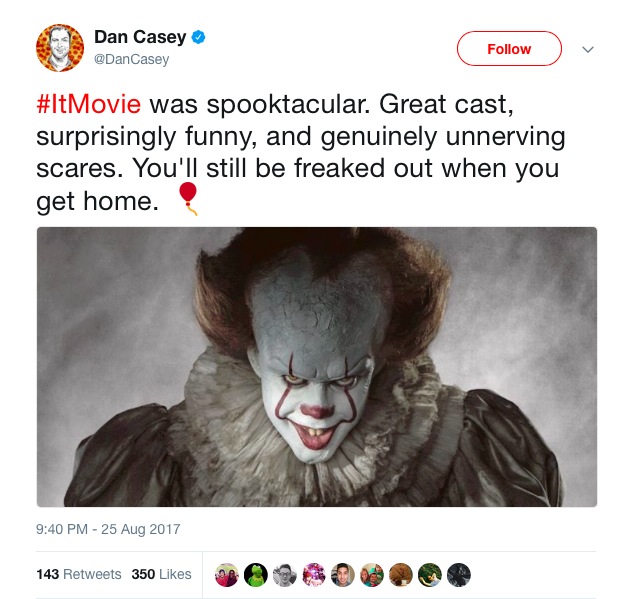Screen dimensions: 629x599
Task: Click the green foliage liker avatar
Action: click(x=429, y=575)
